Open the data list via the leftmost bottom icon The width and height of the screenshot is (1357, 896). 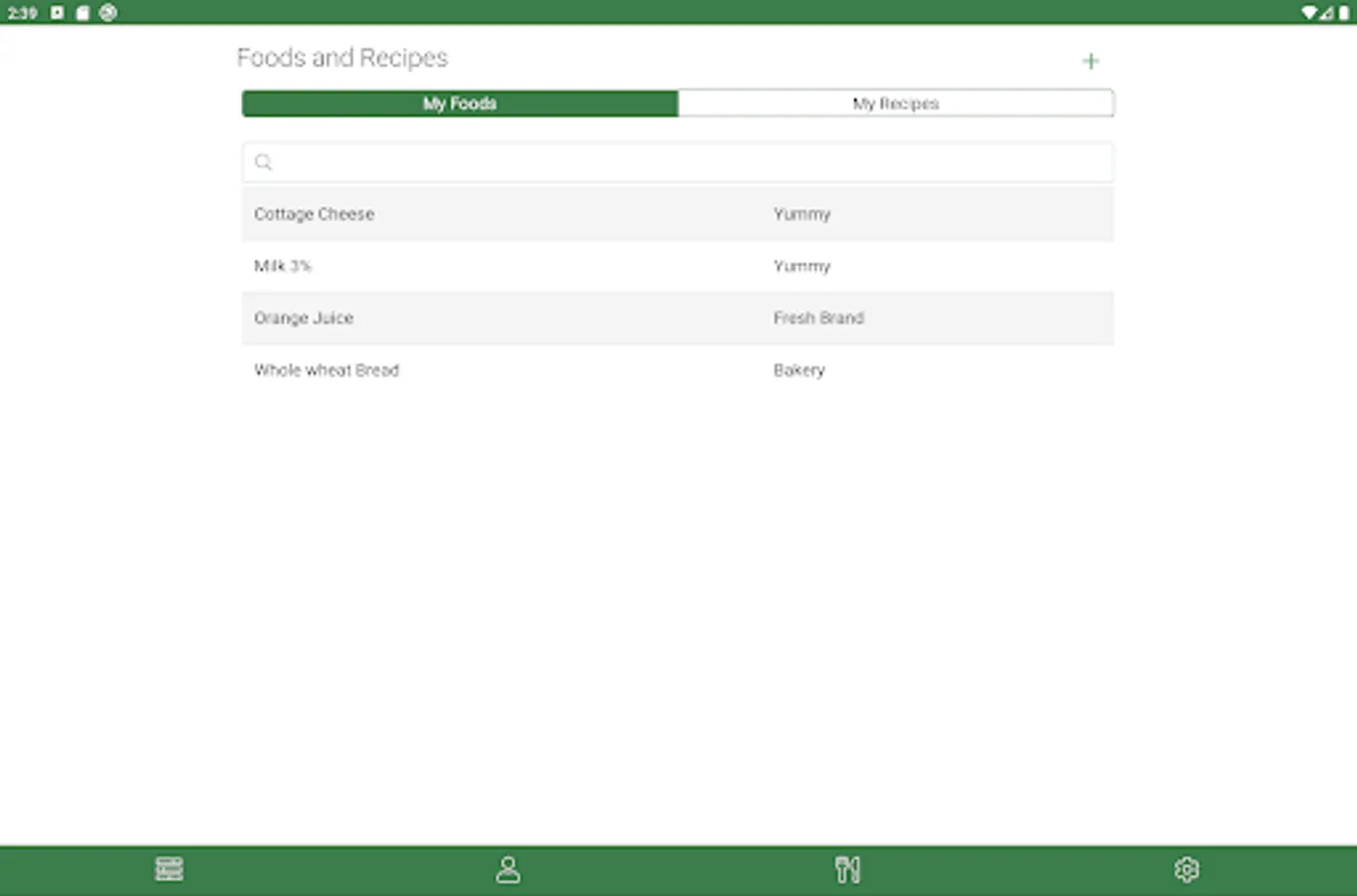click(169, 868)
